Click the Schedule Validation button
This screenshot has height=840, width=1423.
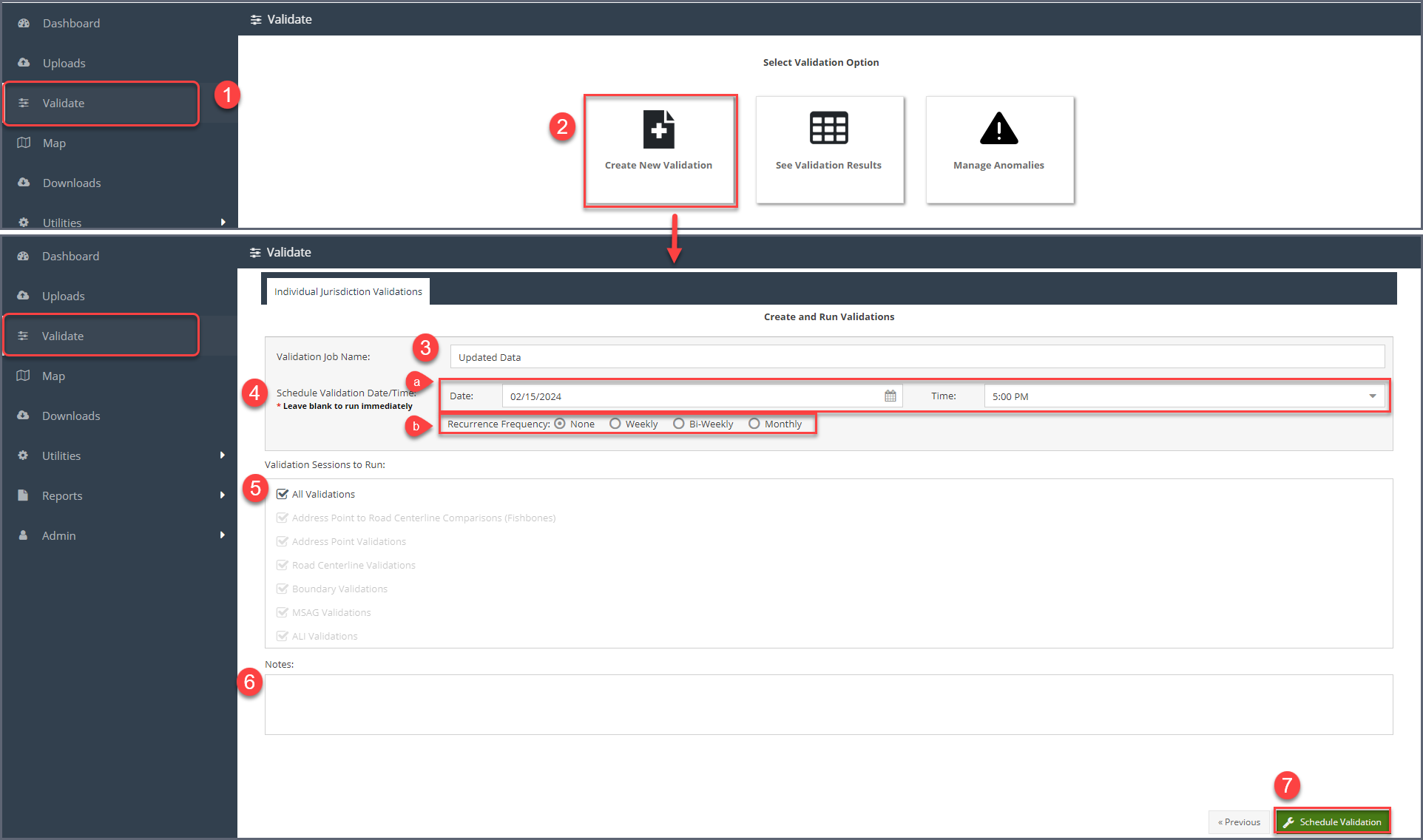click(x=1332, y=822)
